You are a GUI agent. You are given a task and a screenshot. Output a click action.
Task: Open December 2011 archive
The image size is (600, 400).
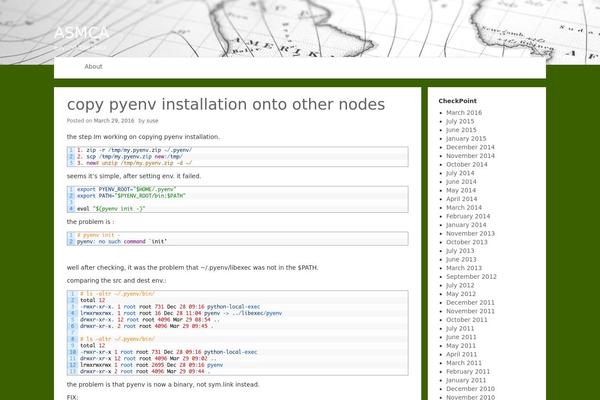tap(470, 302)
